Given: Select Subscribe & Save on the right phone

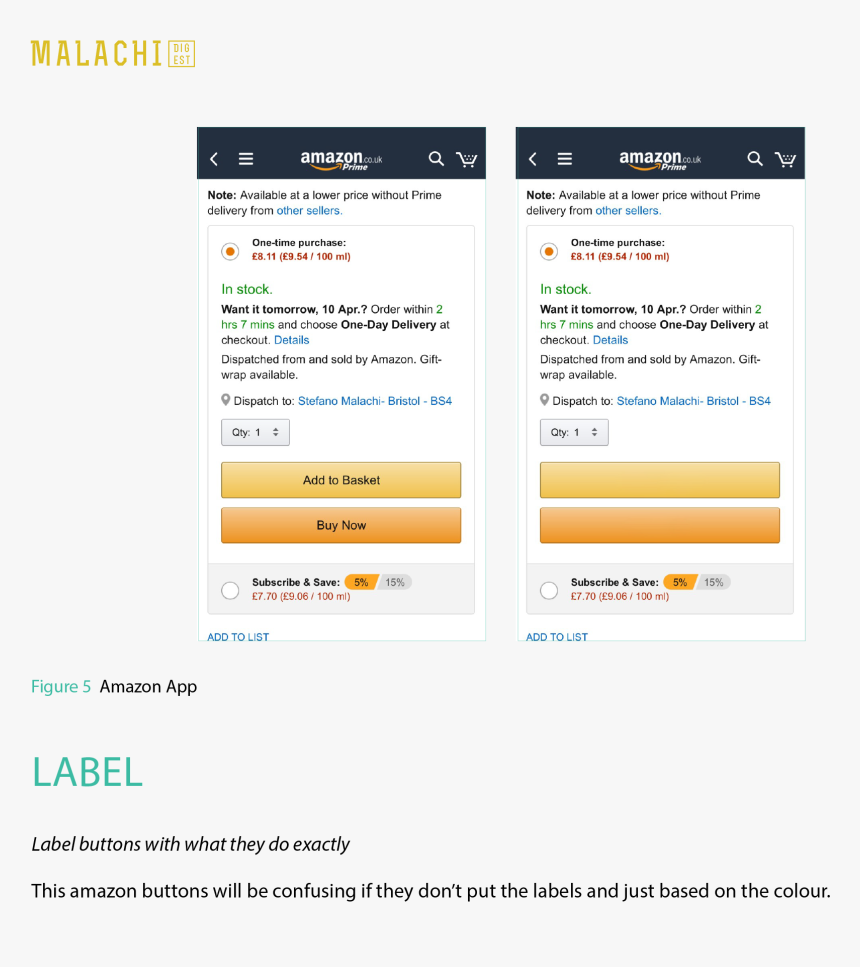Looking at the screenshot, I should click(548, 590).
